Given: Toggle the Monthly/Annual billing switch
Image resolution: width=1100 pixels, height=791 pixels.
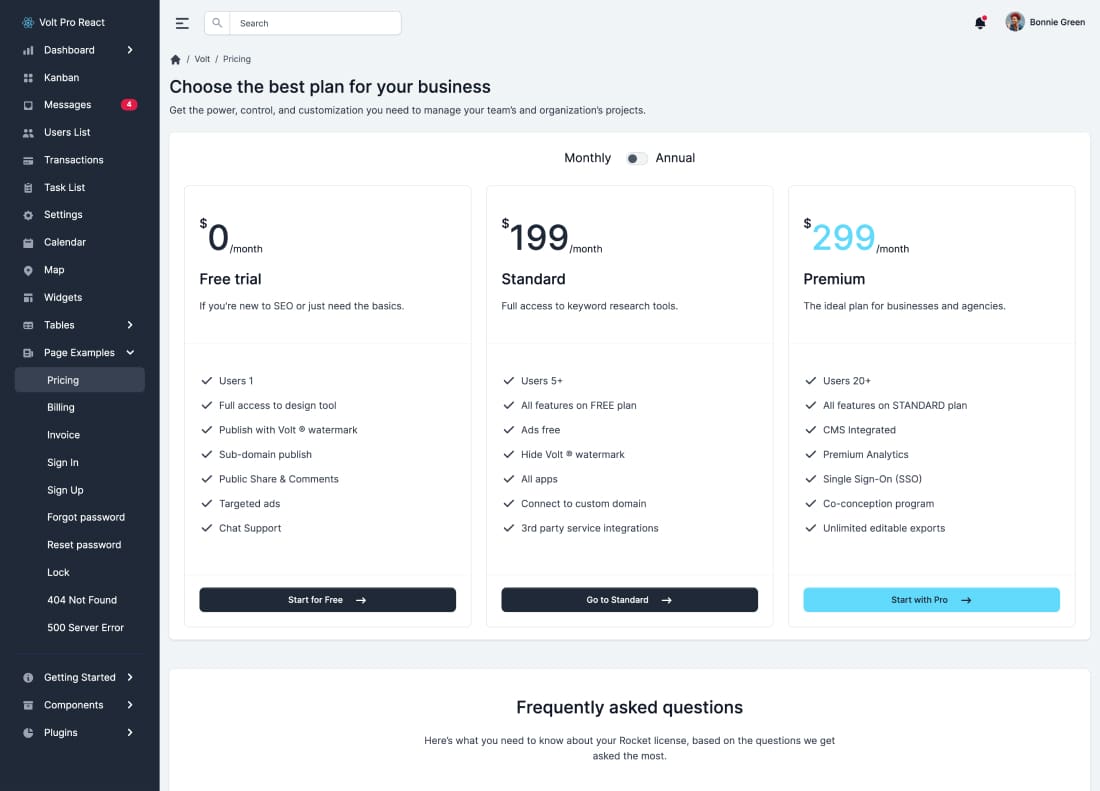Looking at the screenshot, I should tap(636, 158).
